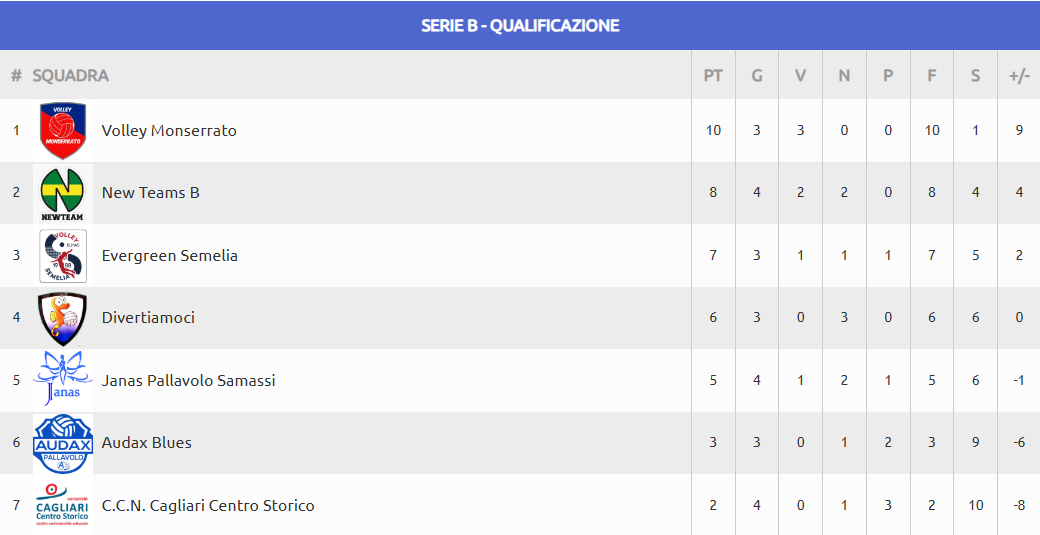Open the Evergreen Semelia team logo
Viewport: 1040px width, 535px height.
coord(63,255)
